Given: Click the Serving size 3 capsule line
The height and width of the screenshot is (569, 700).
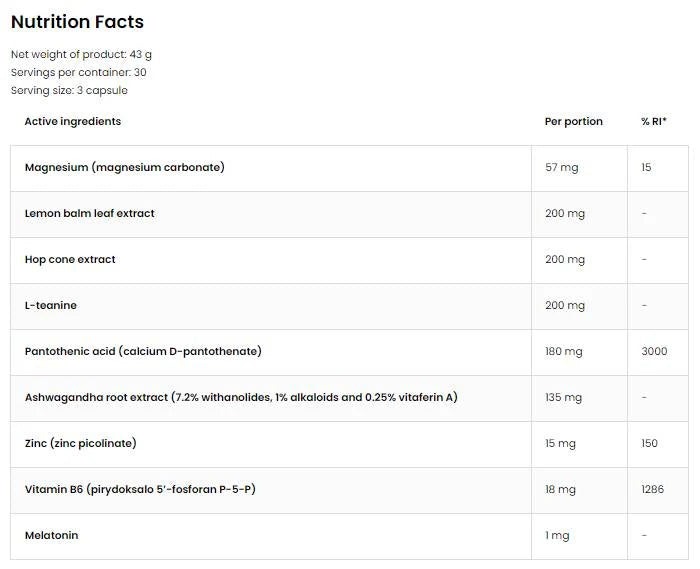Looking at the screenshot, I should tap(69, 90).
